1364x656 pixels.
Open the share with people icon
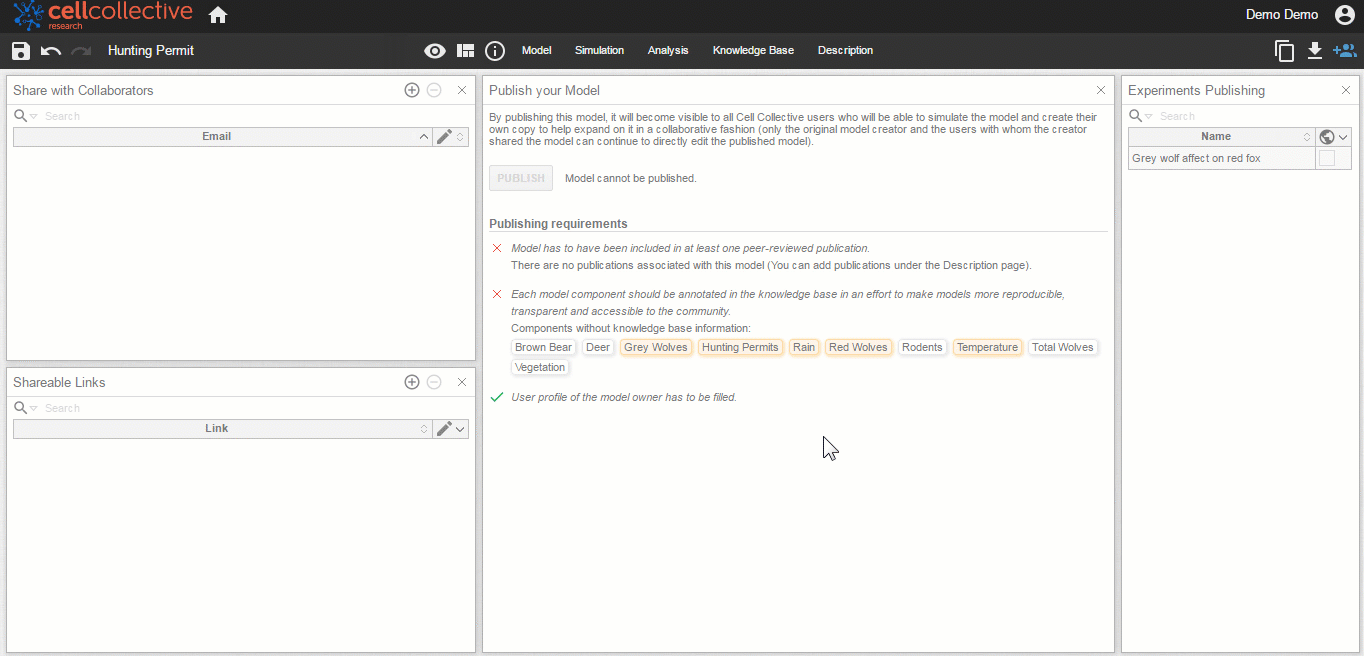[1345, 51]
